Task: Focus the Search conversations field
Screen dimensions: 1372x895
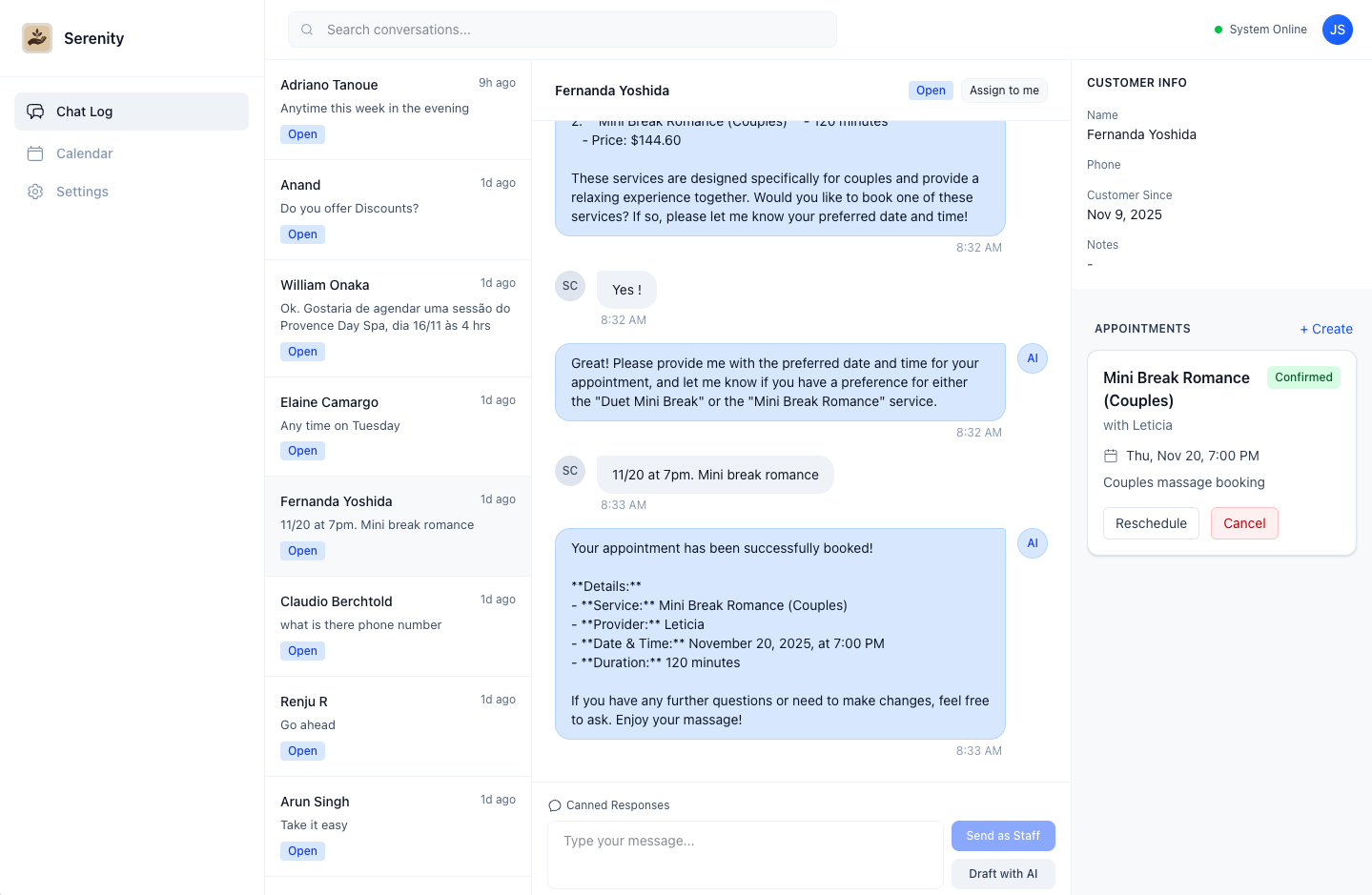Action: coord(572,30)
